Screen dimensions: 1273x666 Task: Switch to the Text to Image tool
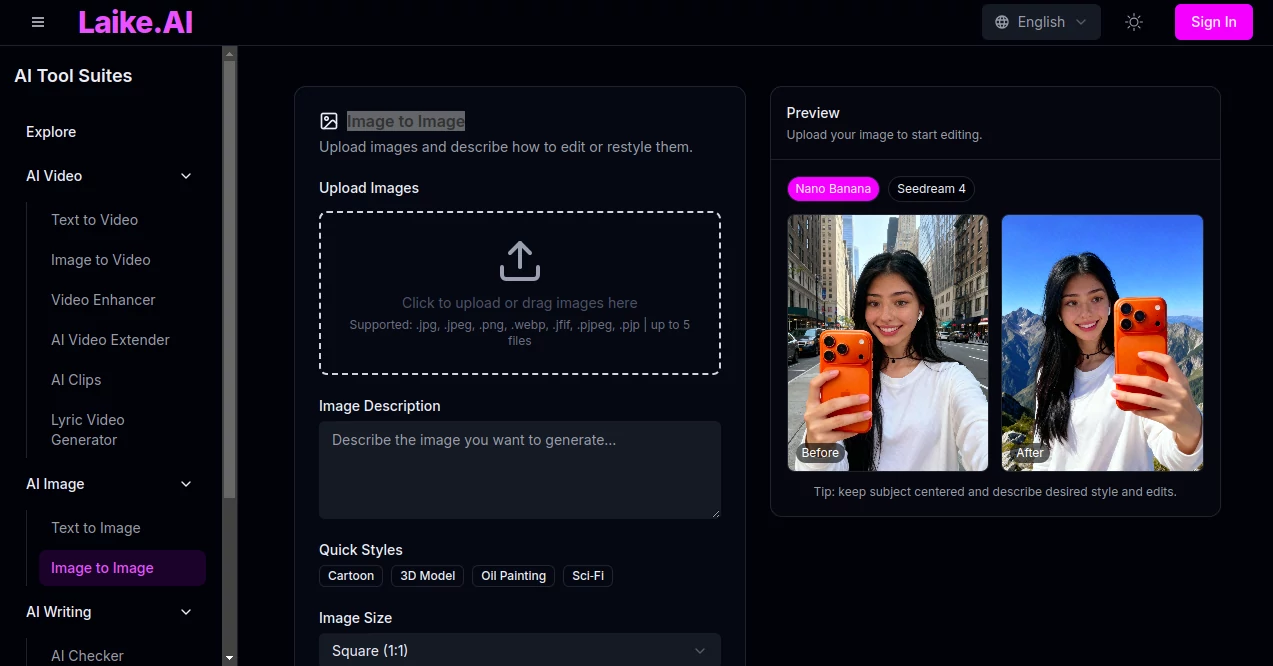tap(94, 527)
